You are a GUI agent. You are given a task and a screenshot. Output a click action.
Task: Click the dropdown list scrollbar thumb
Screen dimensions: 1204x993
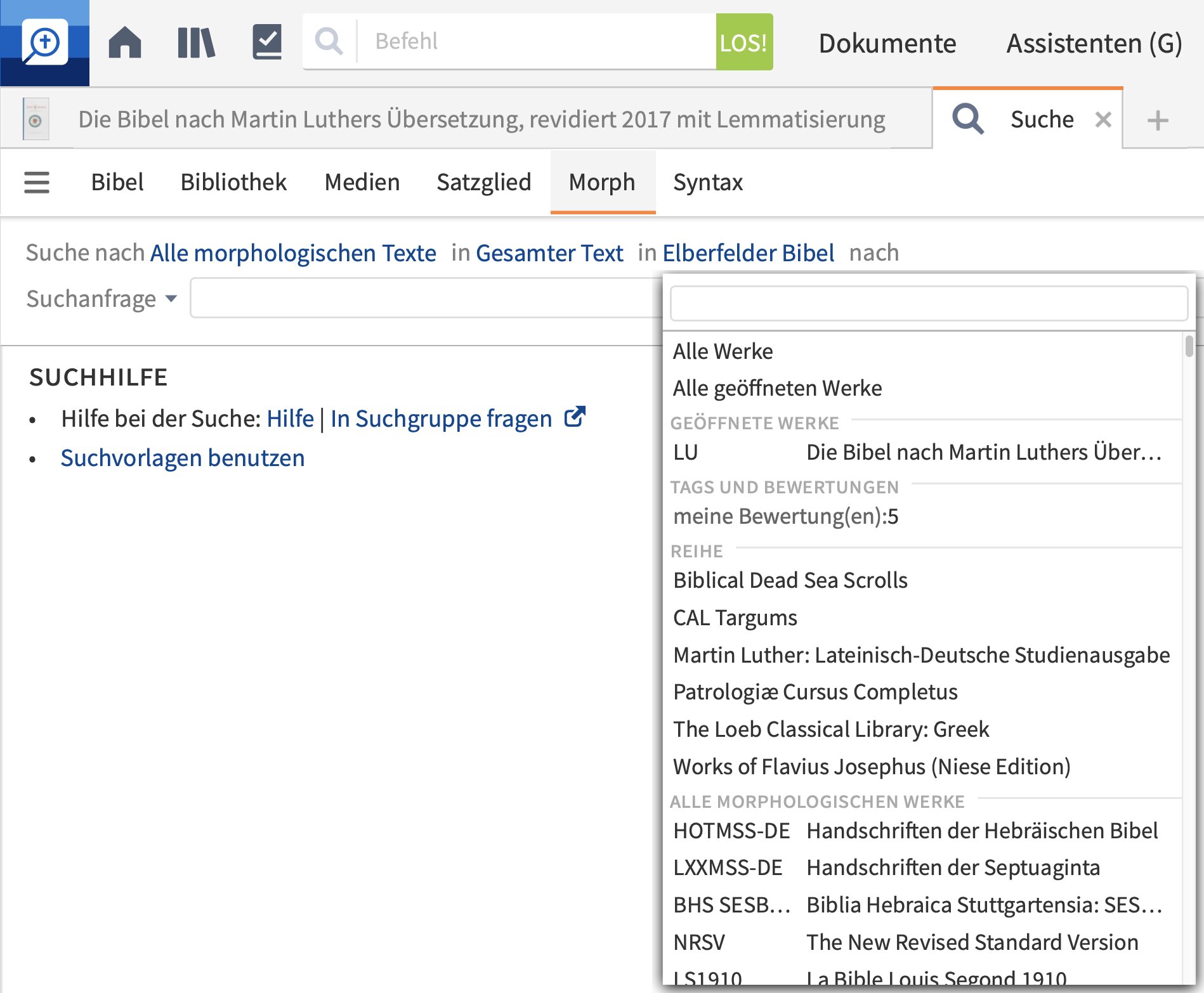pyautogui.click(x=1189, y=346)
